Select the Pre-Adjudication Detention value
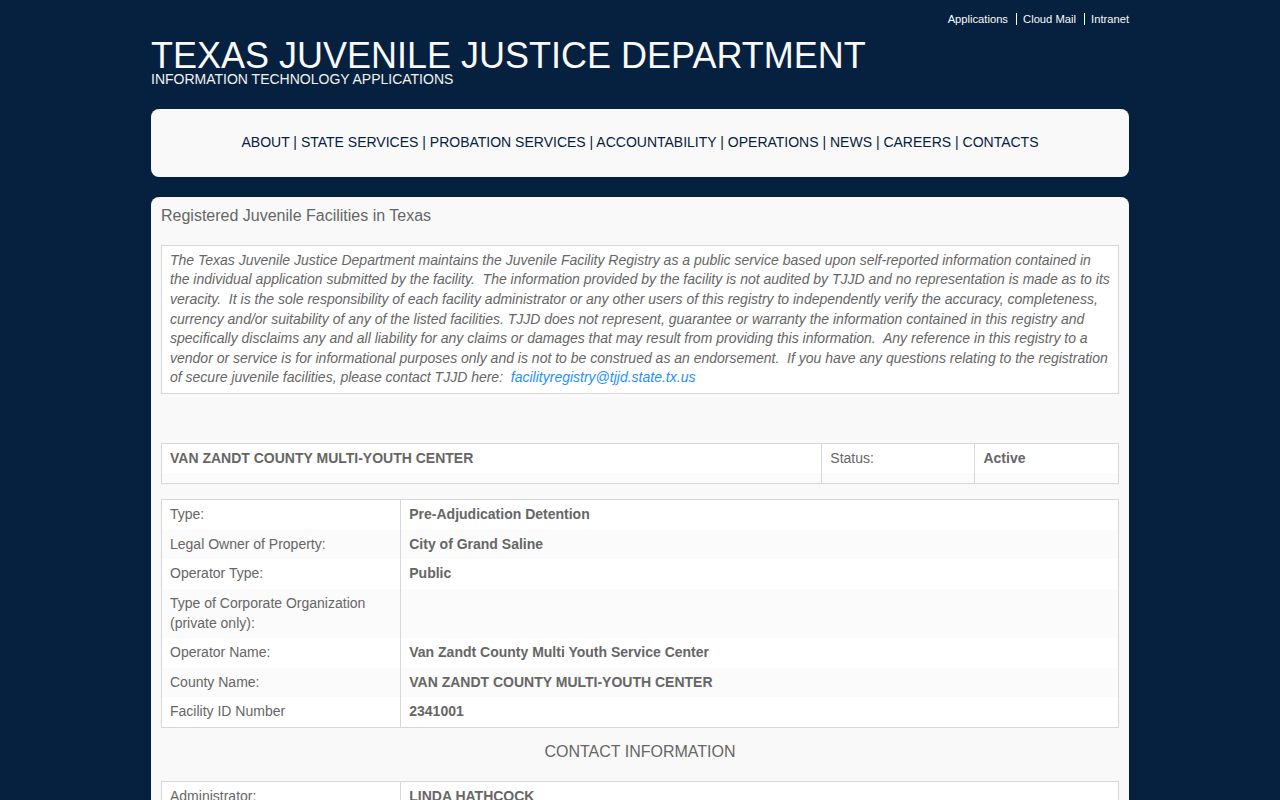Screen dimensions: 1280x800 pos(499,514)
